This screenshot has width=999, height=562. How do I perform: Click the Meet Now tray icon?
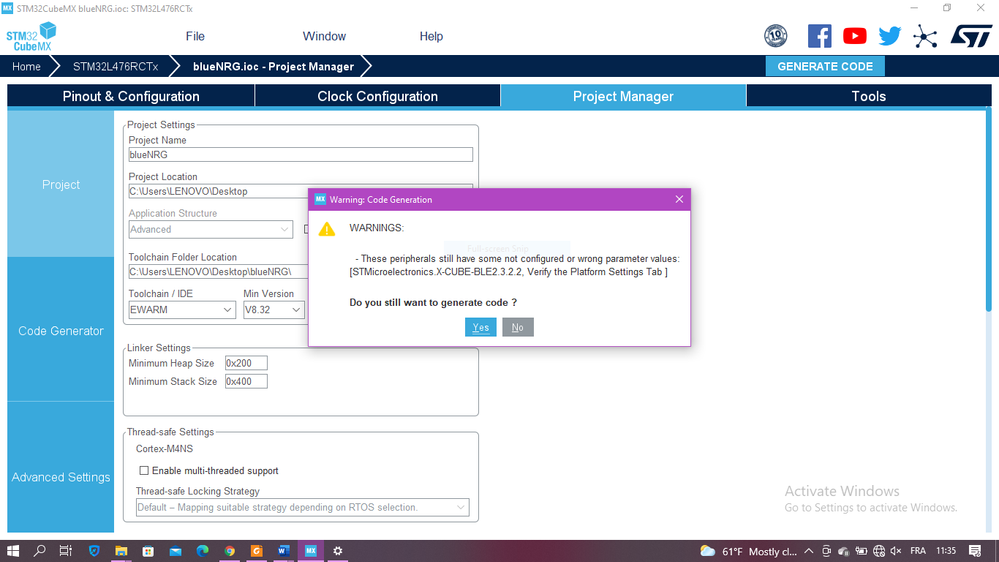coord(826,551)
